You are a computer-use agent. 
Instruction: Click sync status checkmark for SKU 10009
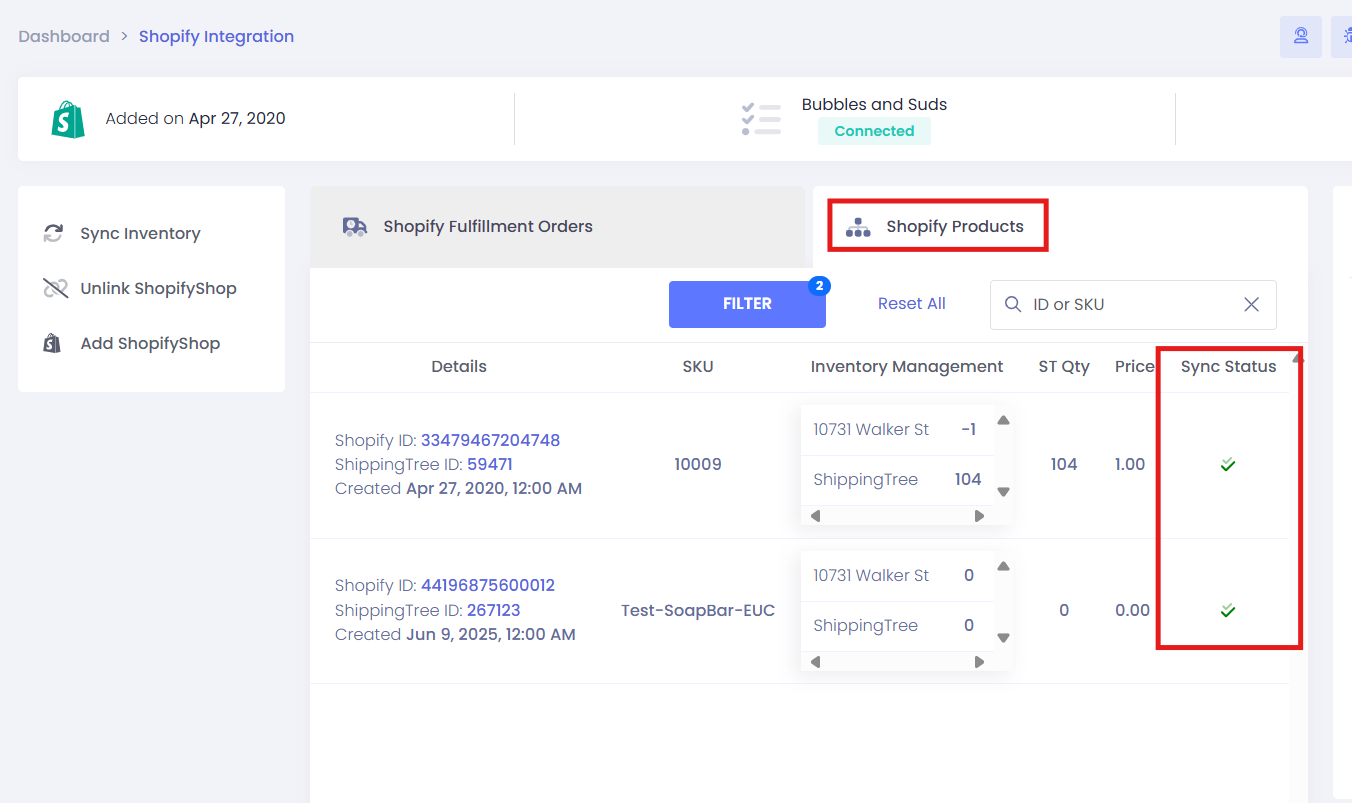coord(1228,464)
